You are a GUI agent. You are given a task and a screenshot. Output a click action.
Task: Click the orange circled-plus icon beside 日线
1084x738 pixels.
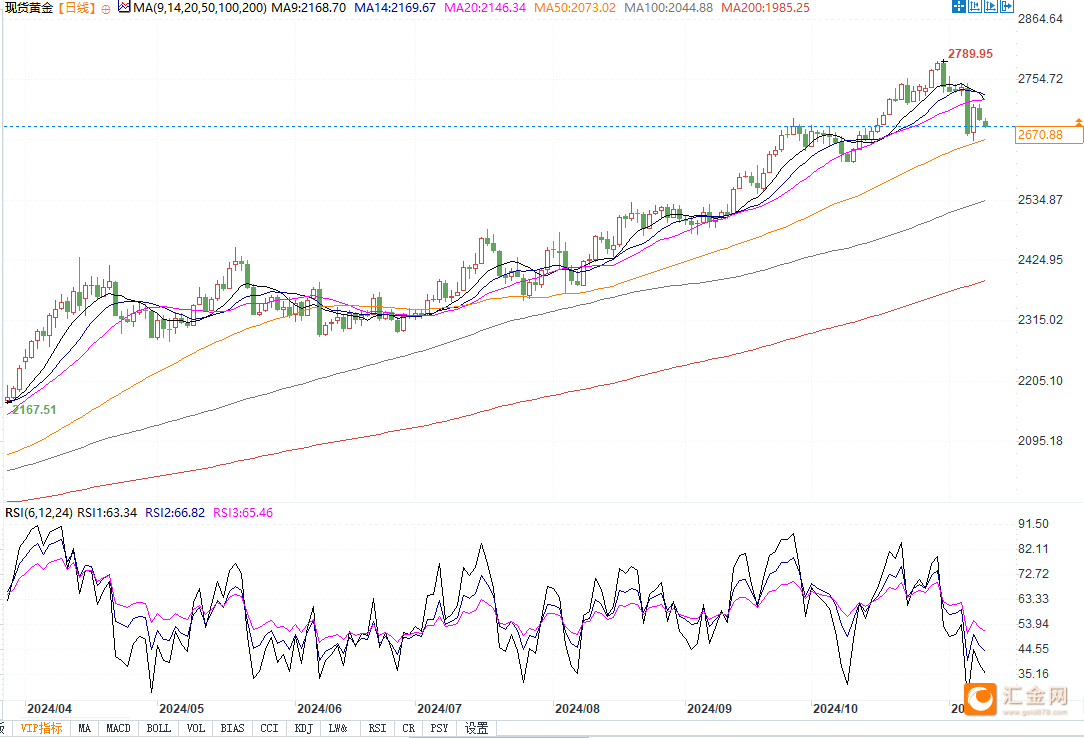pos(107,8)
